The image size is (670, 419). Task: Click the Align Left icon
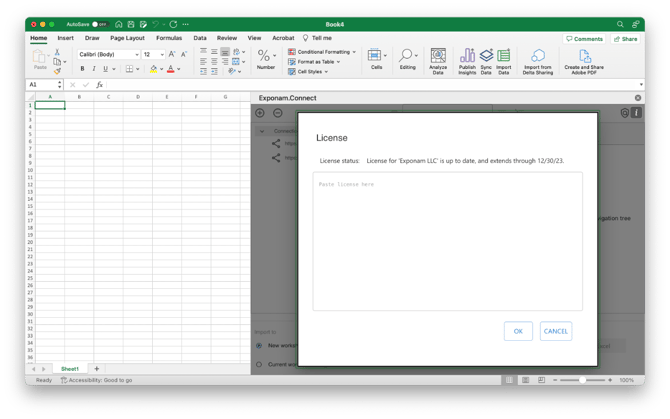tap(203, 62)
